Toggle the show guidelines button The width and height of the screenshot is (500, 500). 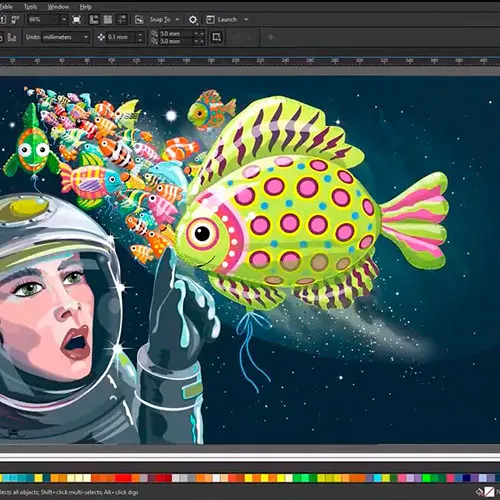click(x=122, y=20)
